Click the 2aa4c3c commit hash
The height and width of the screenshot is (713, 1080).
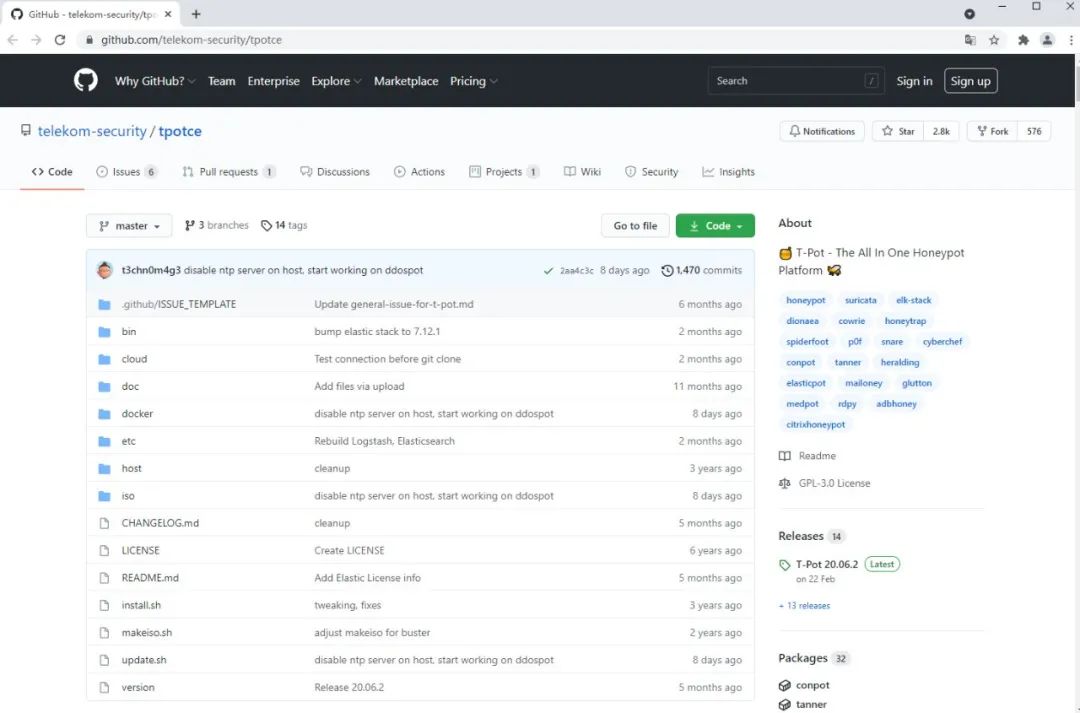(x=577, y=271)
